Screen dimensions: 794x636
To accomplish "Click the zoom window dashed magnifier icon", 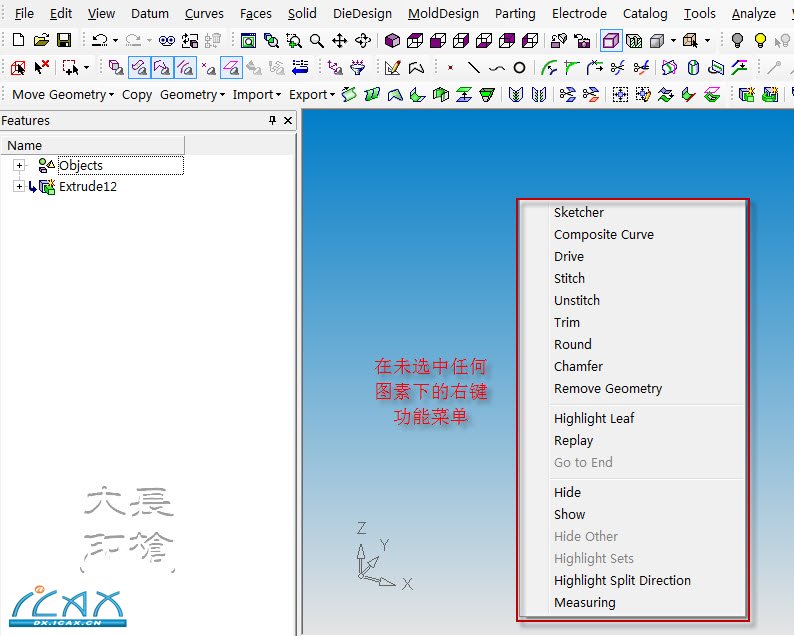I will 294,41.
